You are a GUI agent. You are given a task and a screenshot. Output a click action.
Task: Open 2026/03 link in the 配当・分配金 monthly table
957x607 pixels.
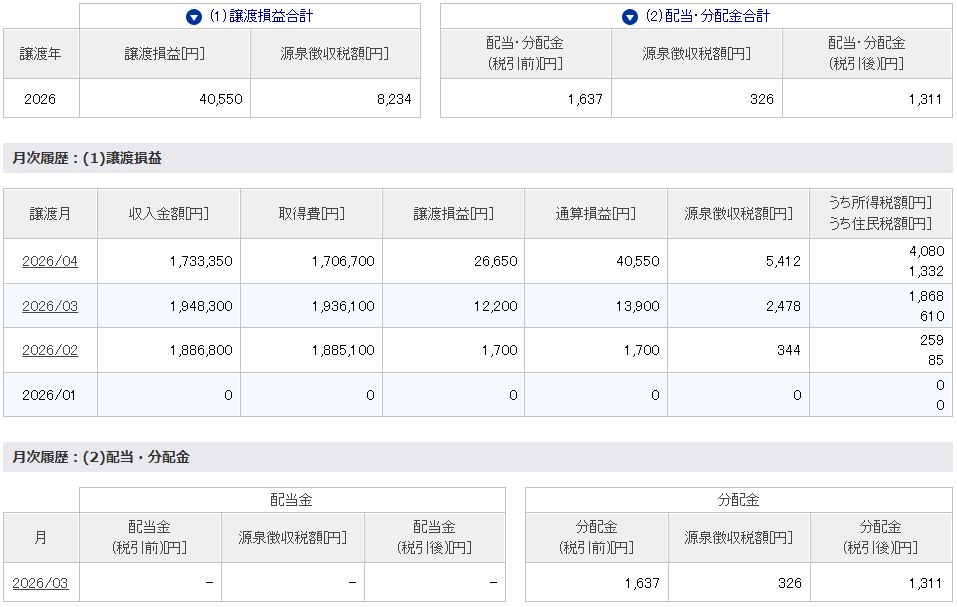pyautogui.click(x=40, y=583)
